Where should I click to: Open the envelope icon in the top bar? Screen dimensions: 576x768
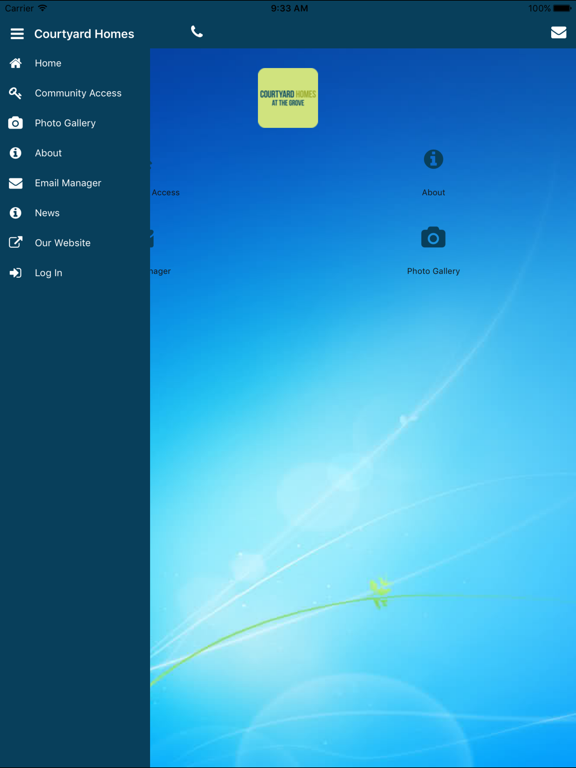pos(558,32)
